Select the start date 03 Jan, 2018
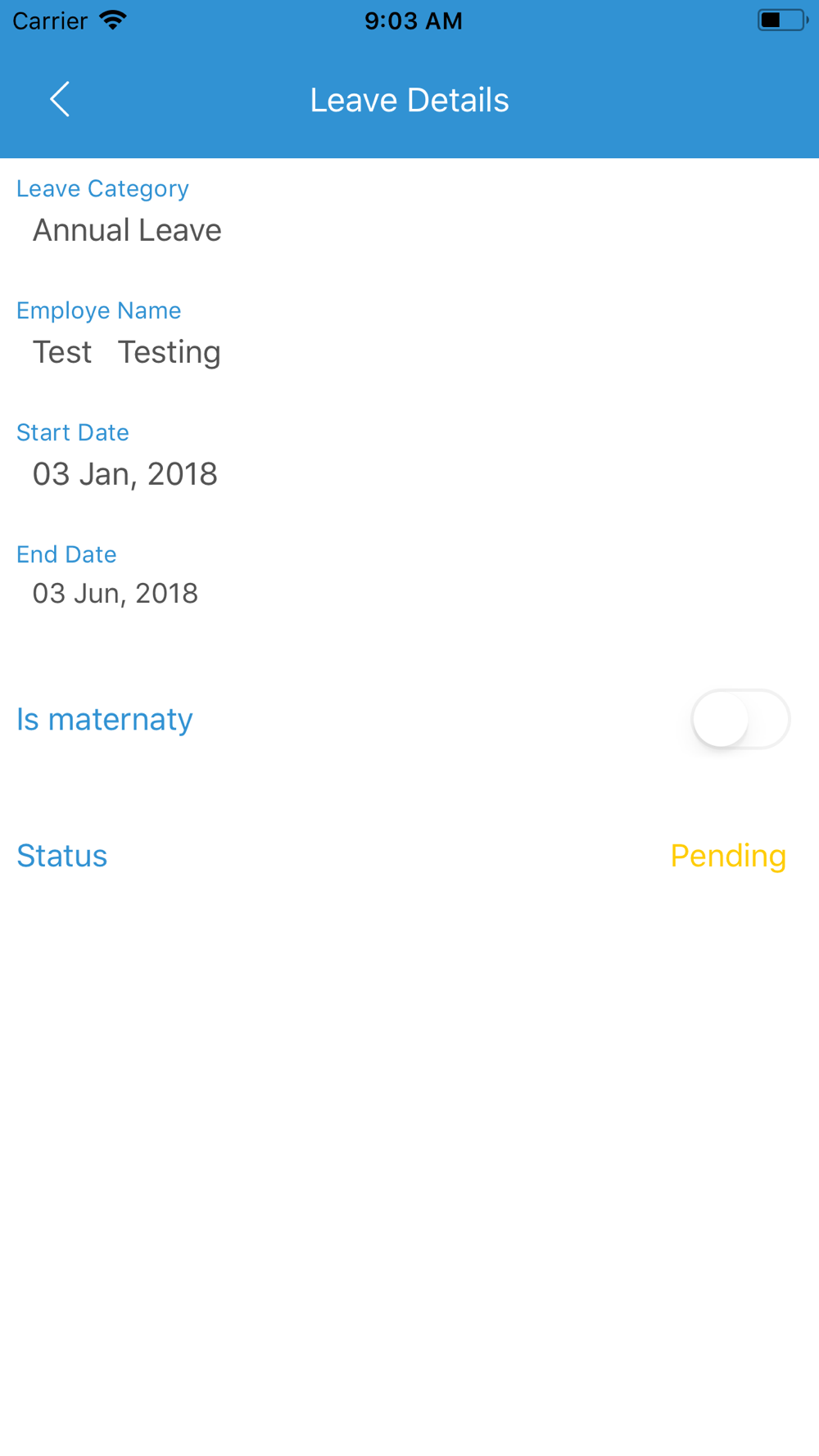The height and width of the screenshot is (1456, 819). (x=124, y=474)
